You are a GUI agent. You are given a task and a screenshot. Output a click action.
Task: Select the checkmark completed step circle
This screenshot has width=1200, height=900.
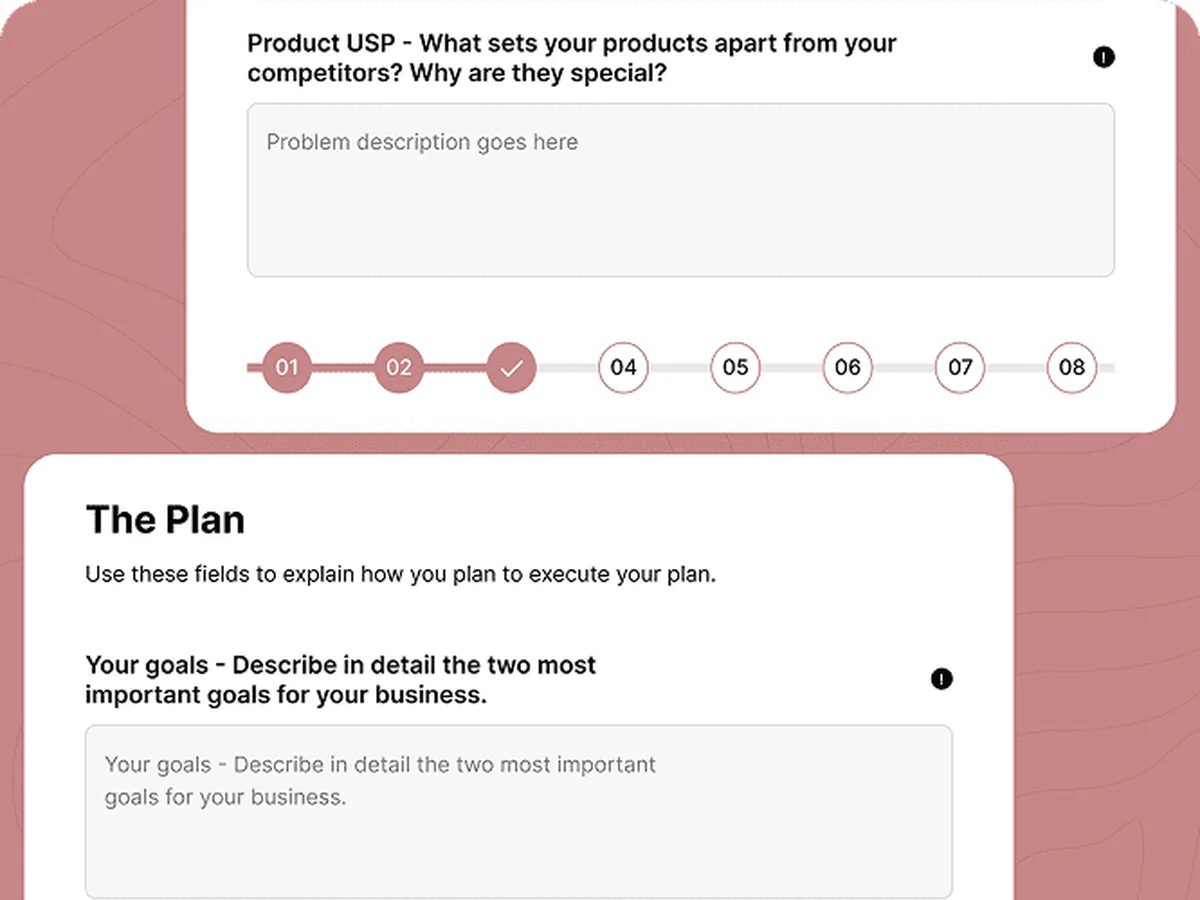click(511, 368)
